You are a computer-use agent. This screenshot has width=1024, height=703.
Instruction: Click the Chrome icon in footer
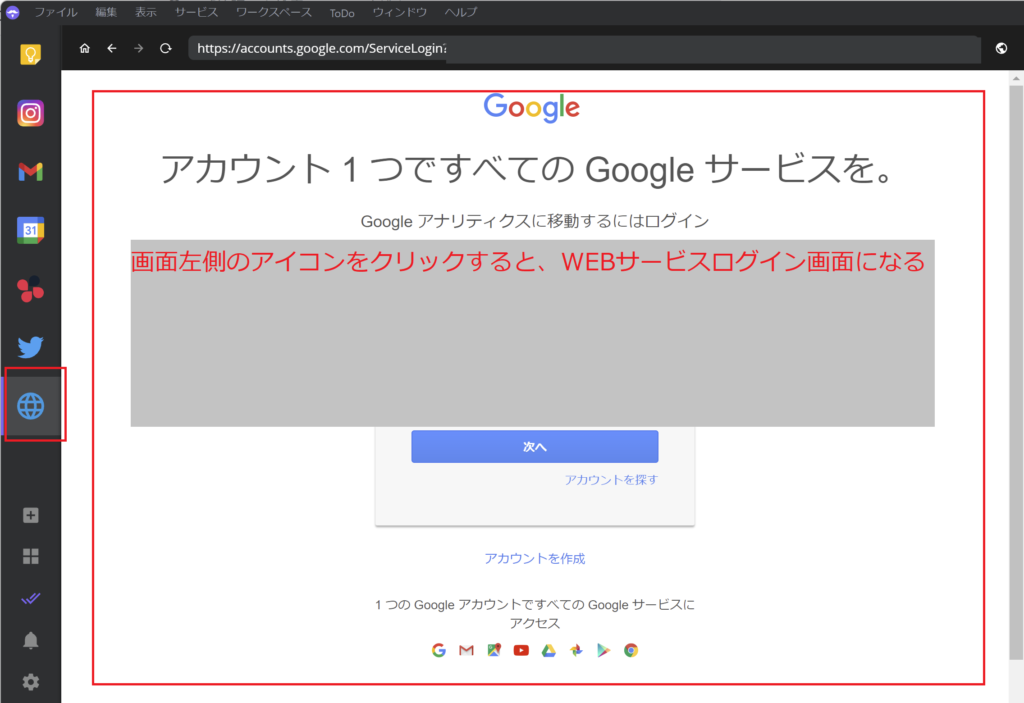point(631,650)
